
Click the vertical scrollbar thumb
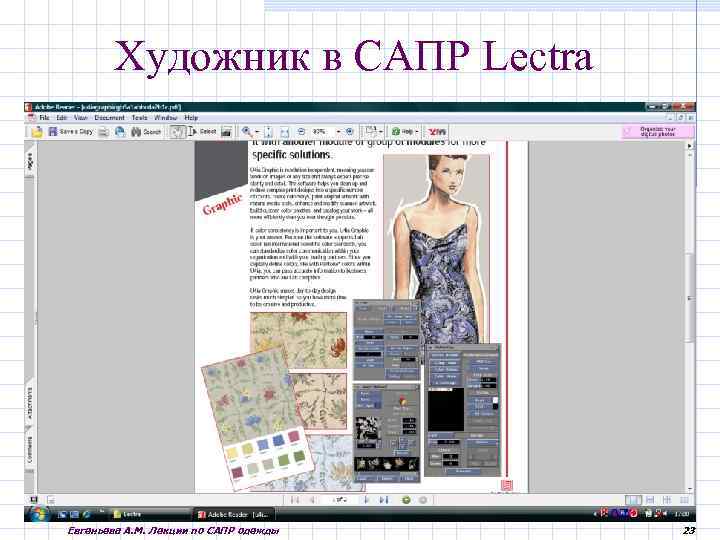pyautogui.click(x=690, y=297)
